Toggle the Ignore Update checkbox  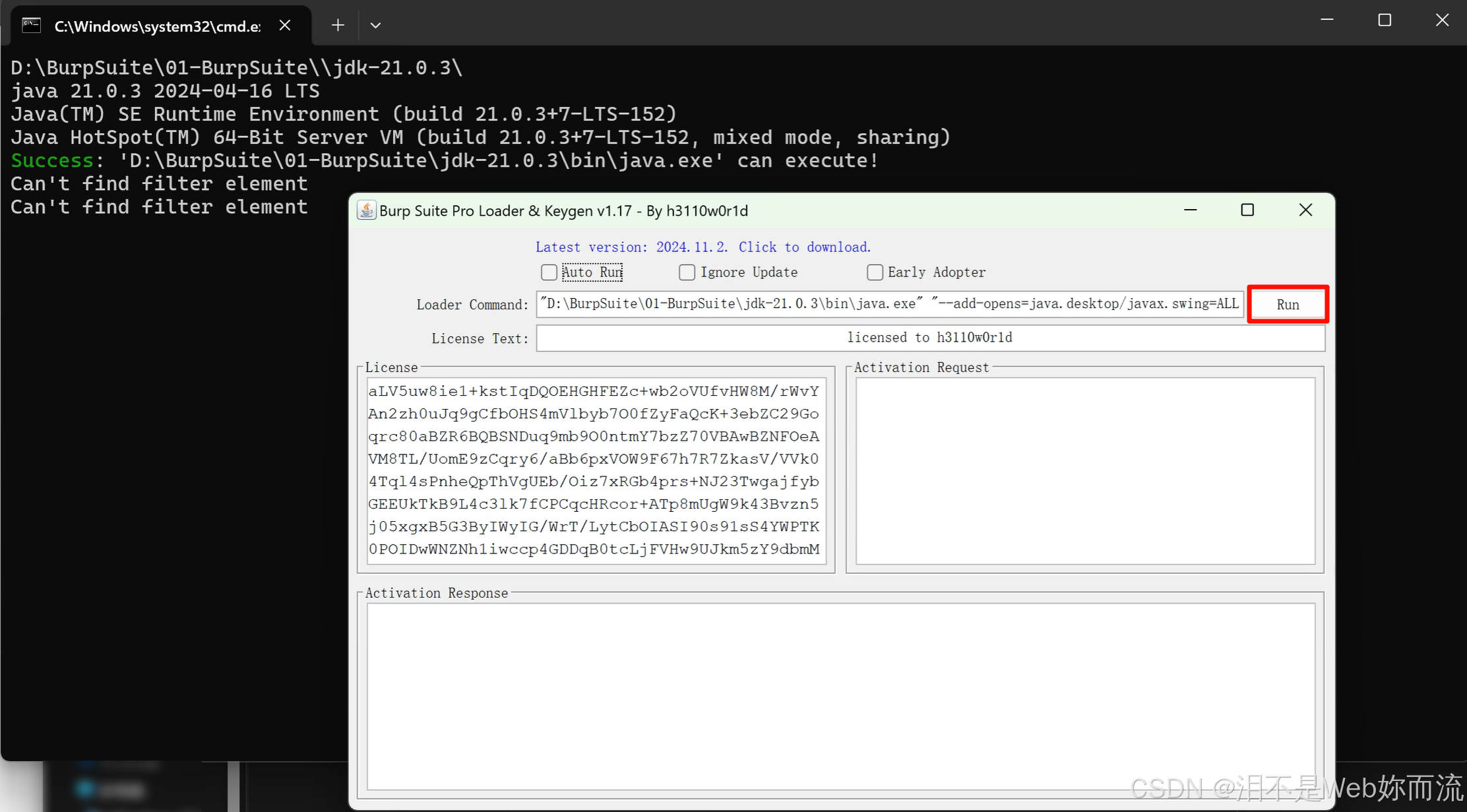point(687,272)
